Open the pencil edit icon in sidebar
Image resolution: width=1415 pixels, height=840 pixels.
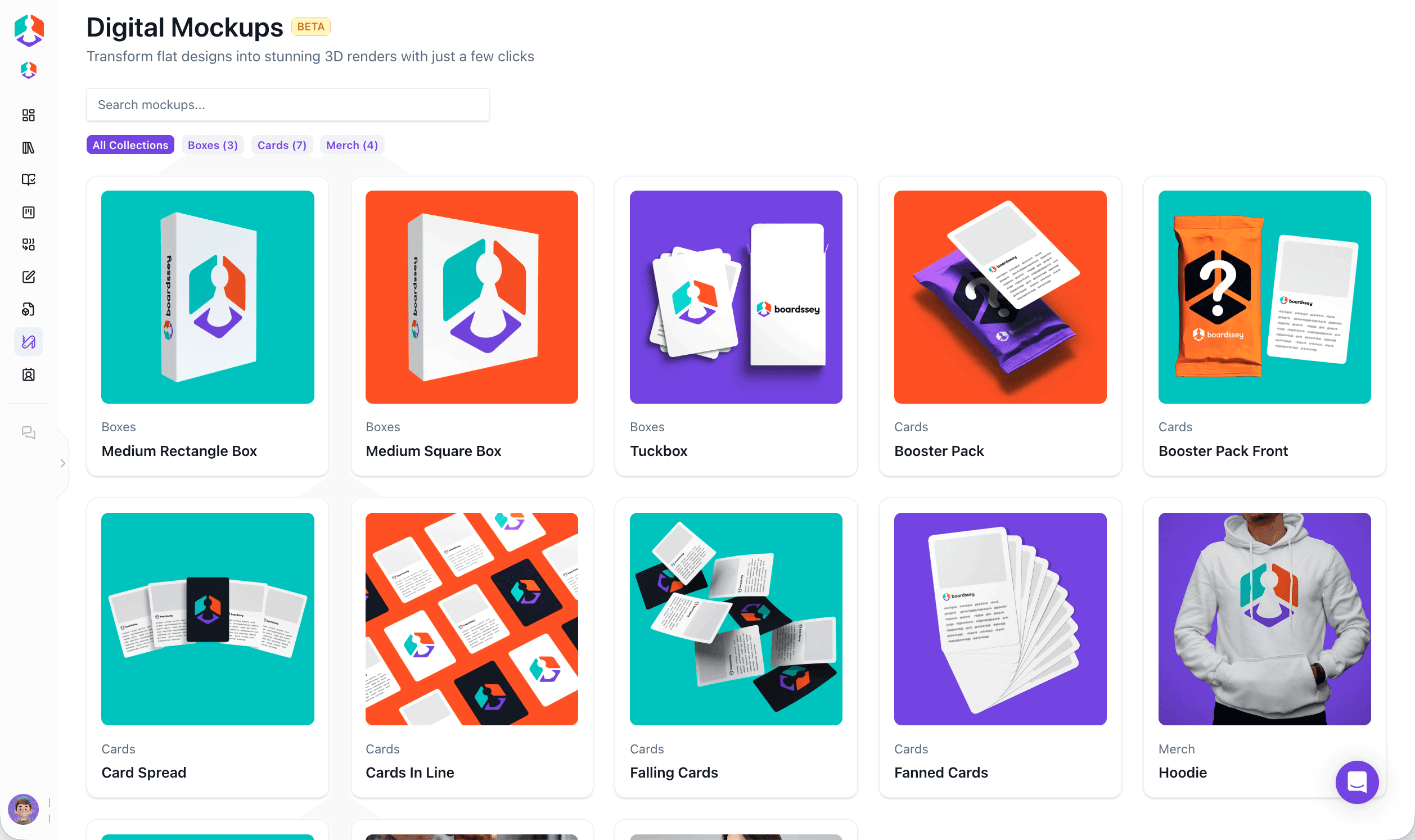click(28, 277)
